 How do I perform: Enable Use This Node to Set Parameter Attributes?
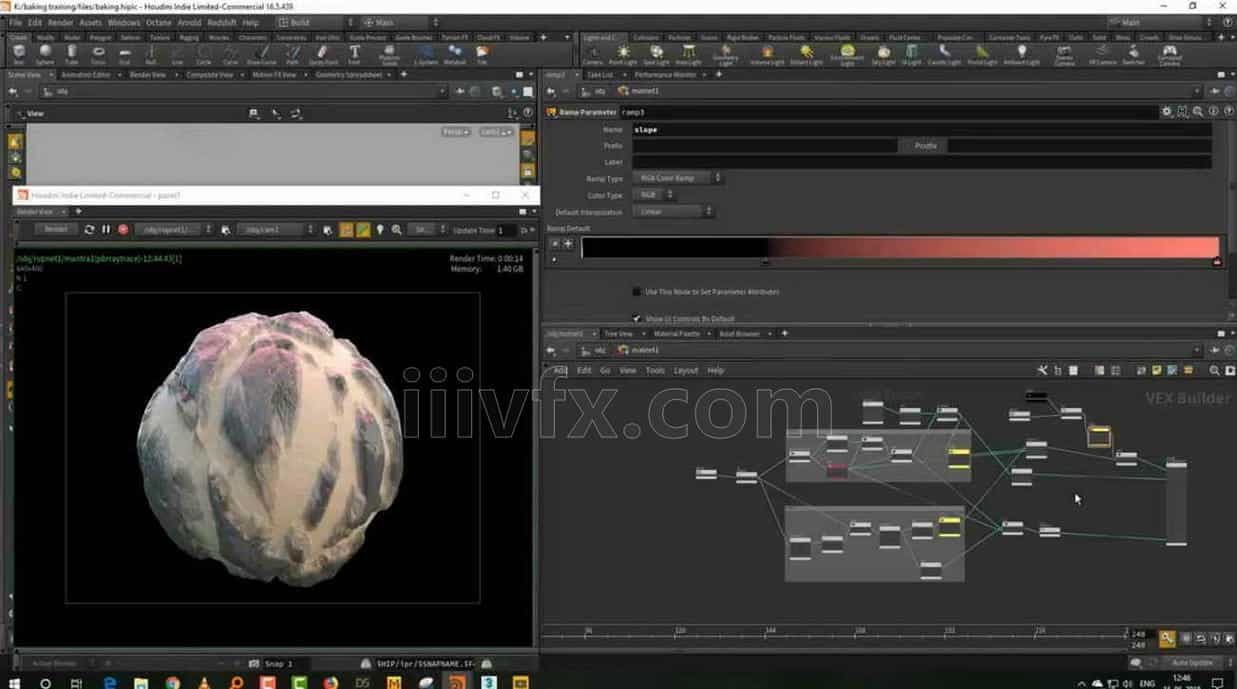[x=637, y=292]
